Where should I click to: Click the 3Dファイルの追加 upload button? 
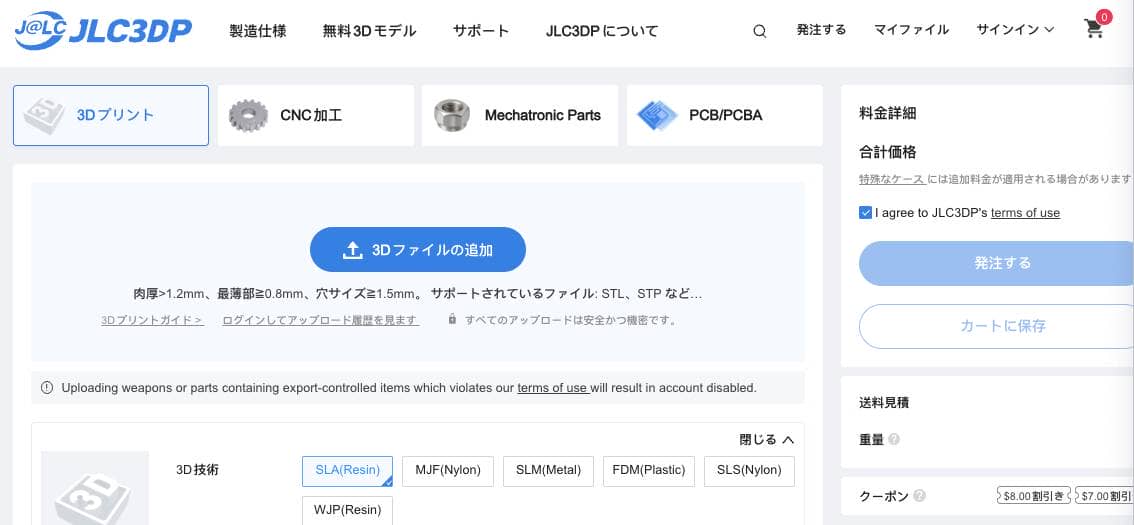[x=418, y=250]
